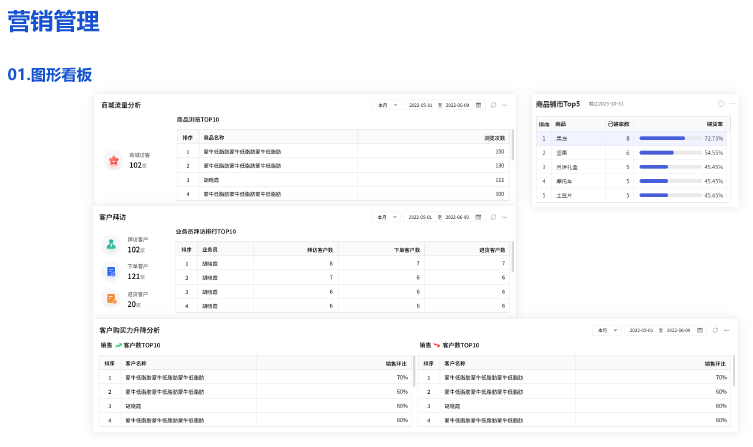The image size is (753, 447).
Task: Open 本月 dropdown in 客户购买力升降分析 panel
Action: (607, 330)
